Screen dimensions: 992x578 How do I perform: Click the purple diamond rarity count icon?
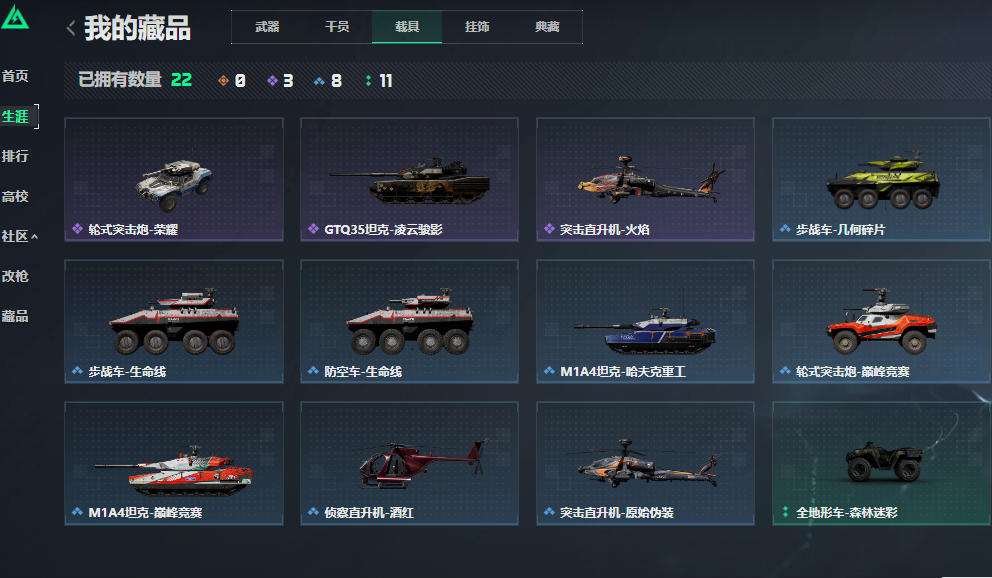coord(272,80)
